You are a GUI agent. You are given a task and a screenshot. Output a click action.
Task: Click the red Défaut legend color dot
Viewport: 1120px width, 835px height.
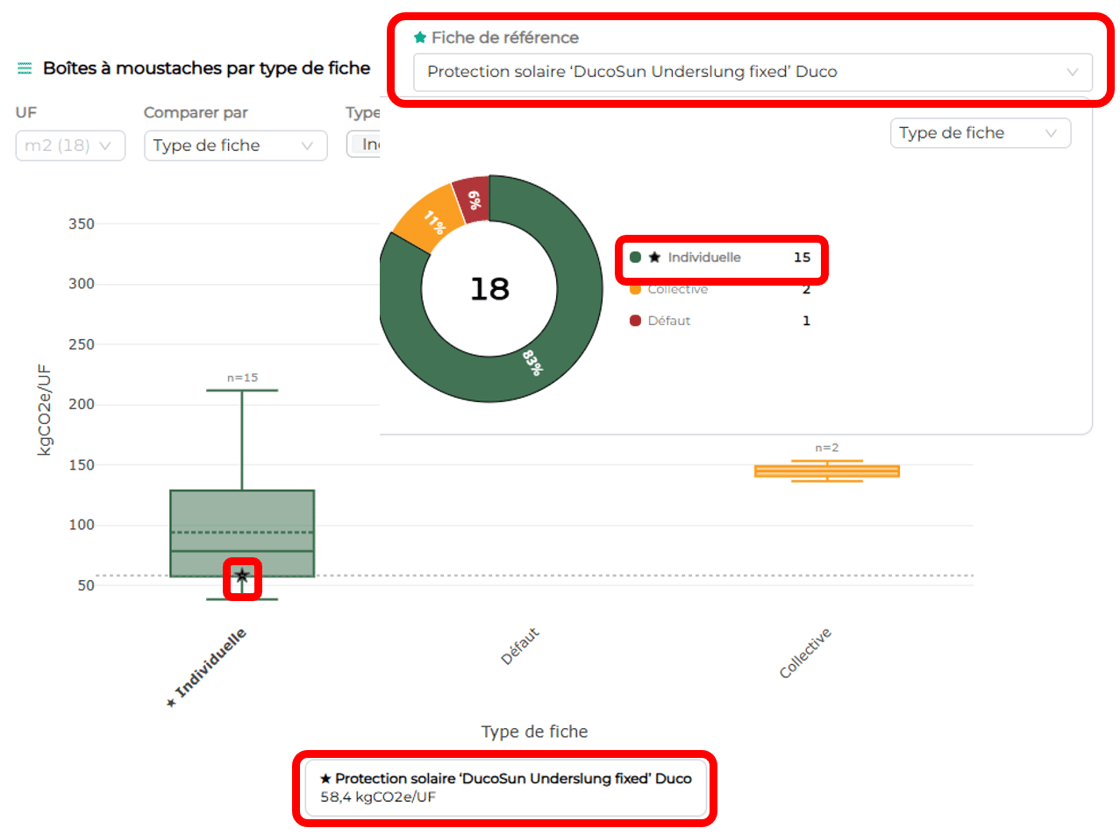pyautogui.click(x=635, y=321)
